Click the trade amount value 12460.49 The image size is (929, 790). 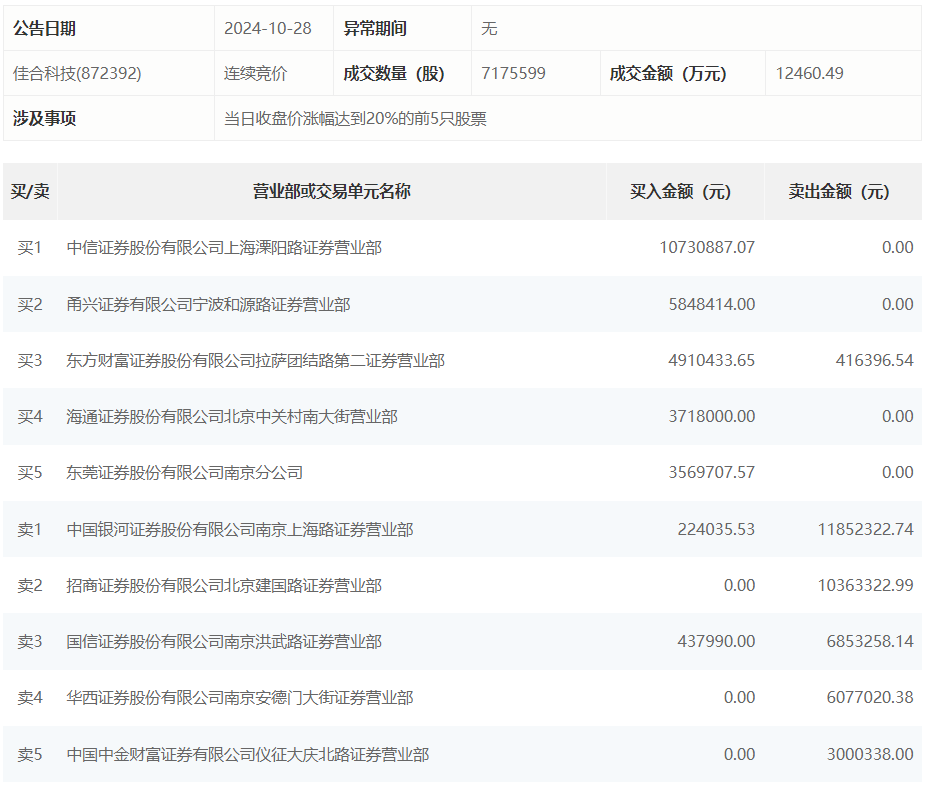[x=809, y=73]
